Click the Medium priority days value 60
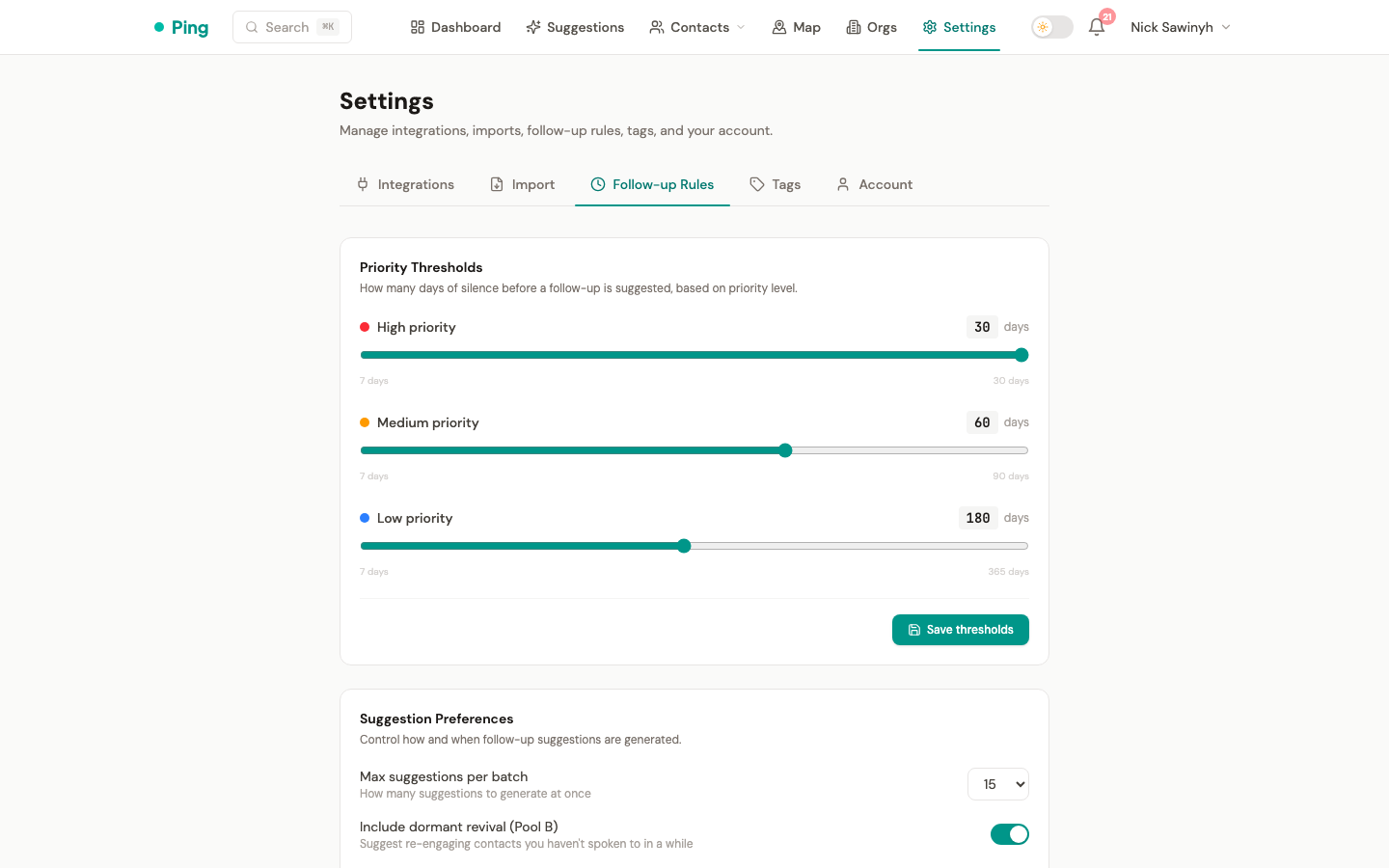The height and width of the screenshot is (868, 1389). coord(982,422)
